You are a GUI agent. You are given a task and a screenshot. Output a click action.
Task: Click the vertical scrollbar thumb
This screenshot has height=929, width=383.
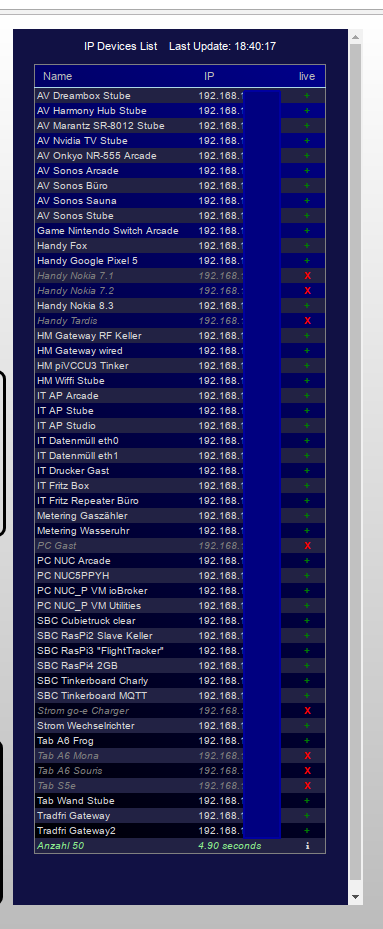tap(355, 463)
